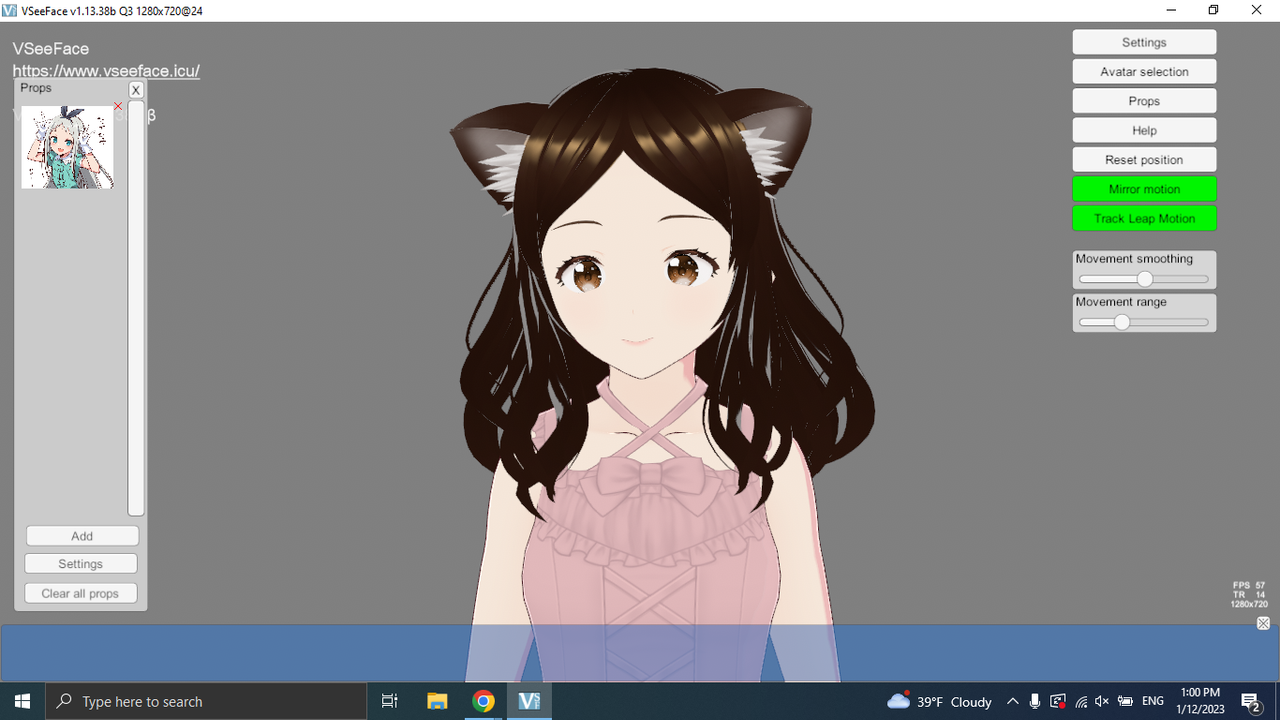Image resolution: width=1280 pixels, height=720 pixels.
Task: Add a new prop
Action: pos(82,536)
